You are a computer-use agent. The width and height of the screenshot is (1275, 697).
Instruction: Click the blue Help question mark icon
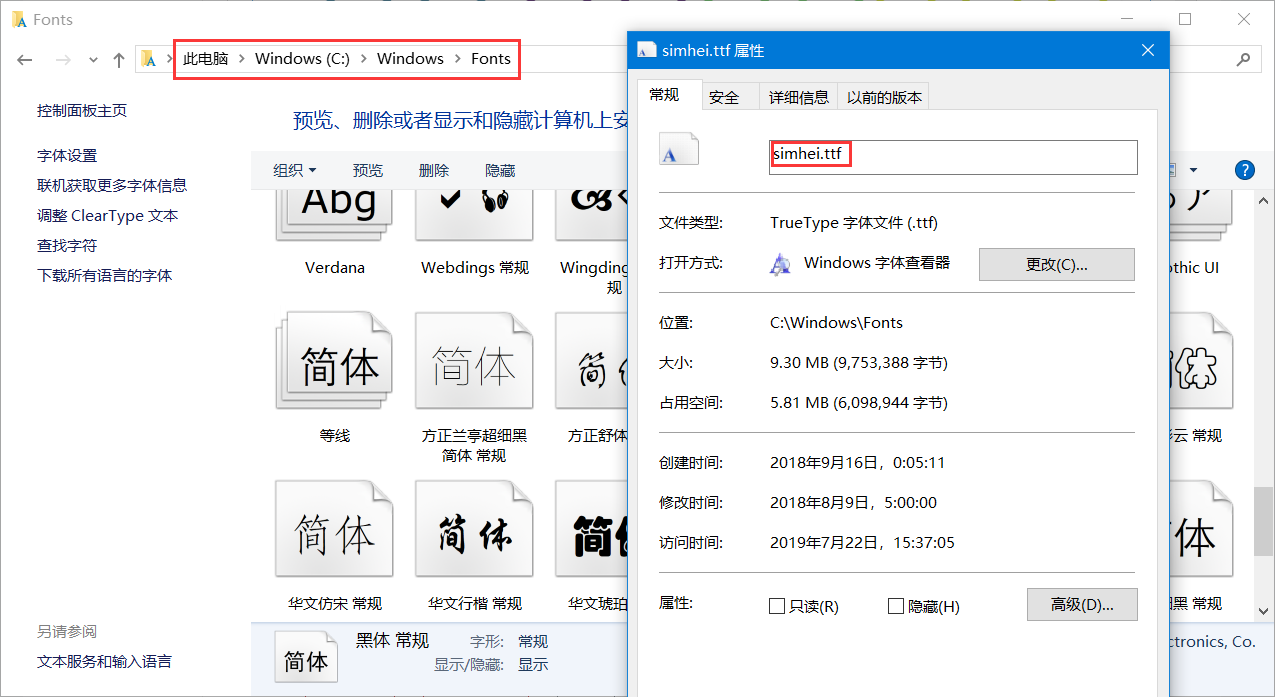point(1244,169)
